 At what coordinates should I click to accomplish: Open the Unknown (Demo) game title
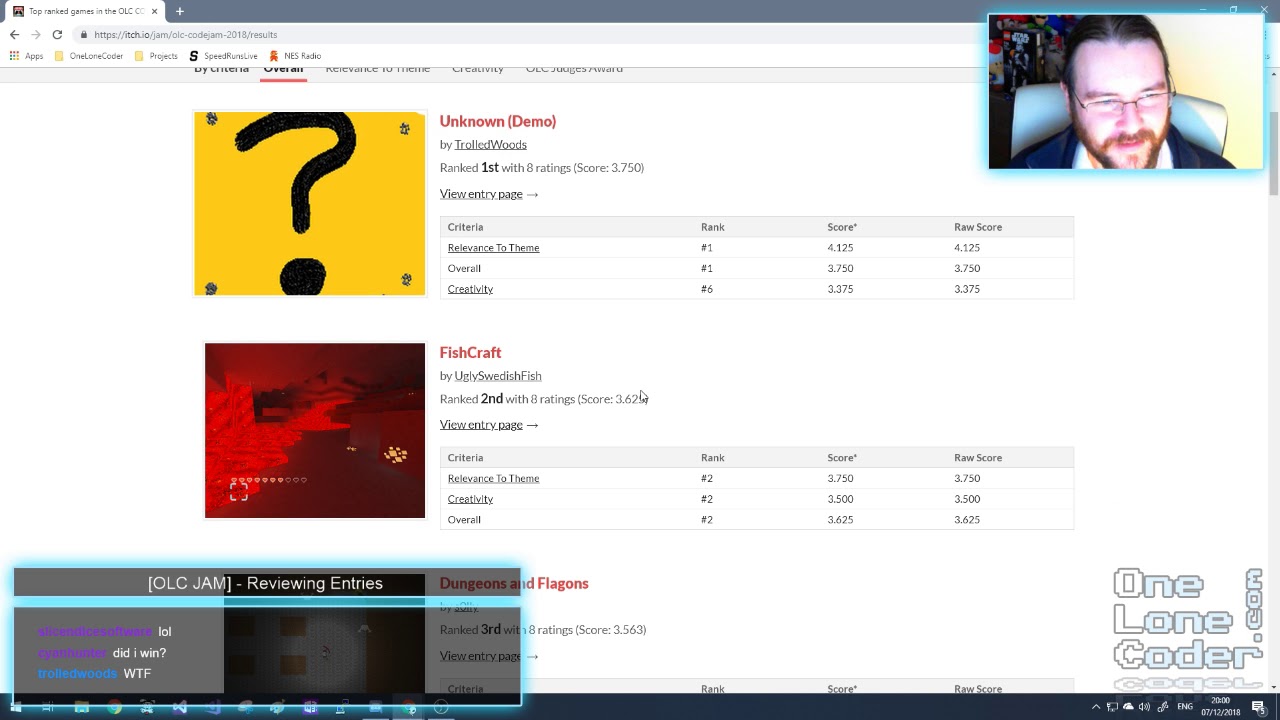pos(497,121)
